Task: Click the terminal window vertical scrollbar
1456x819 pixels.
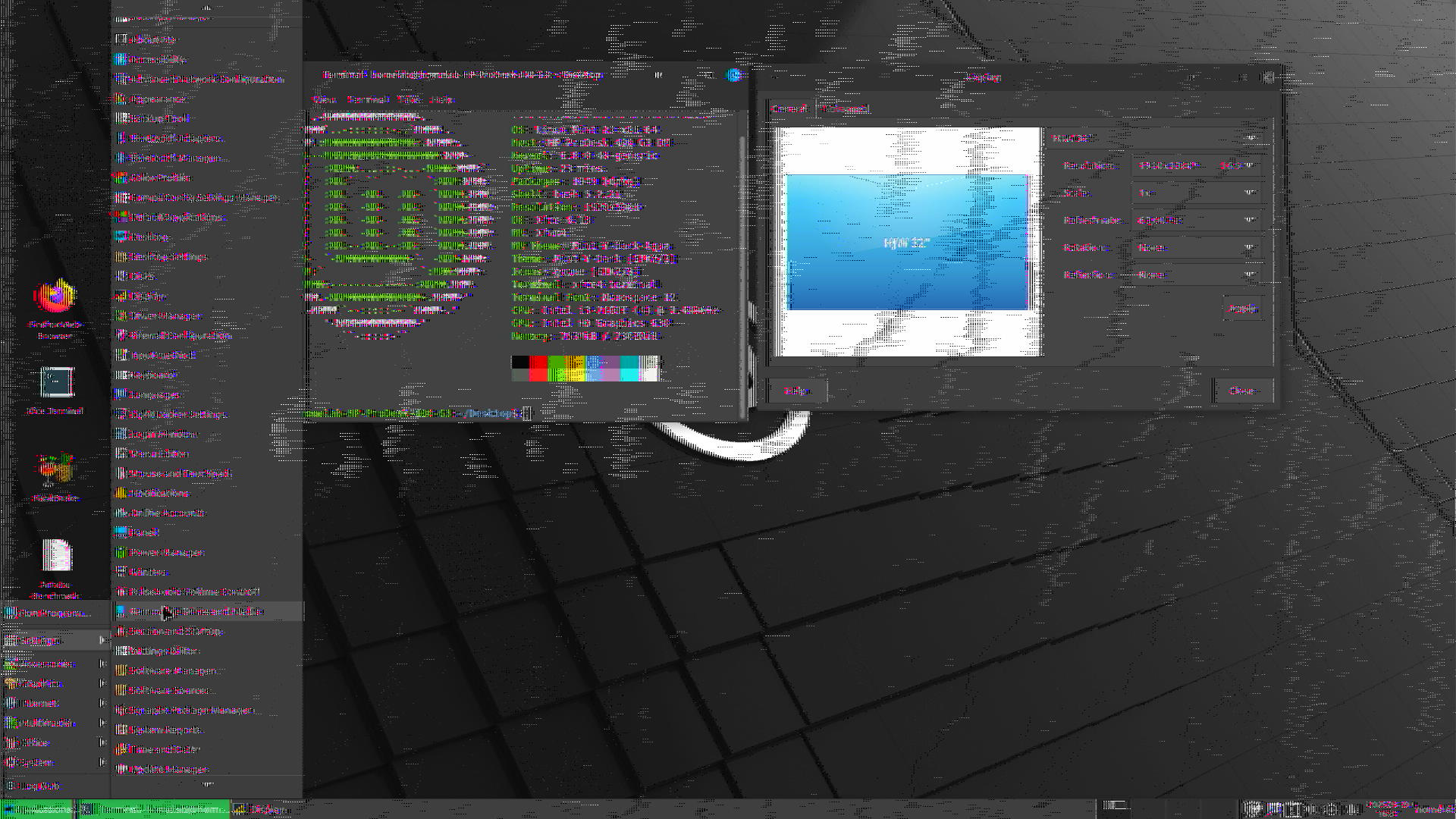Action: [742, 265]
